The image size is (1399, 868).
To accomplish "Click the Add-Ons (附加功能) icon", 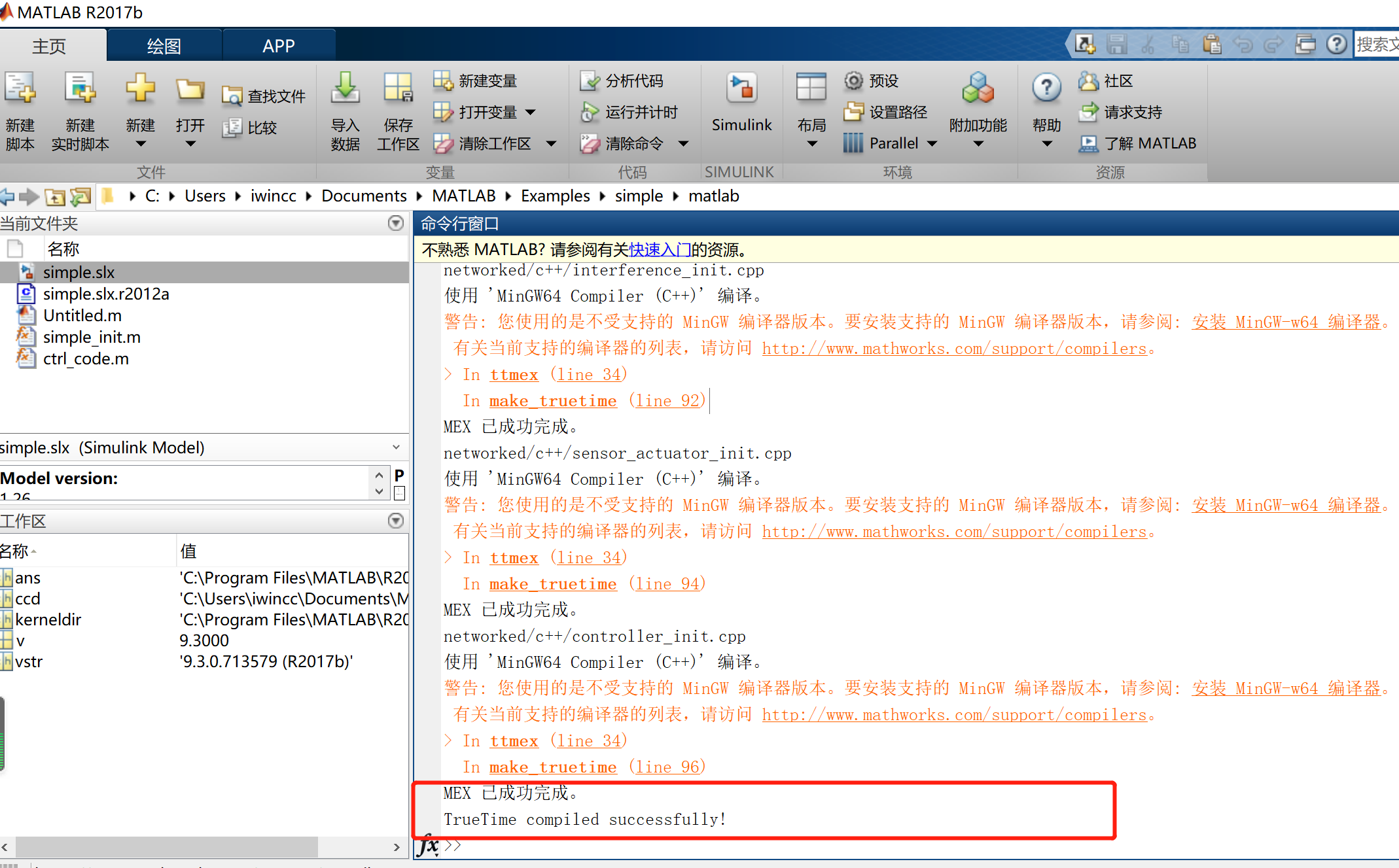I will 978,88.
